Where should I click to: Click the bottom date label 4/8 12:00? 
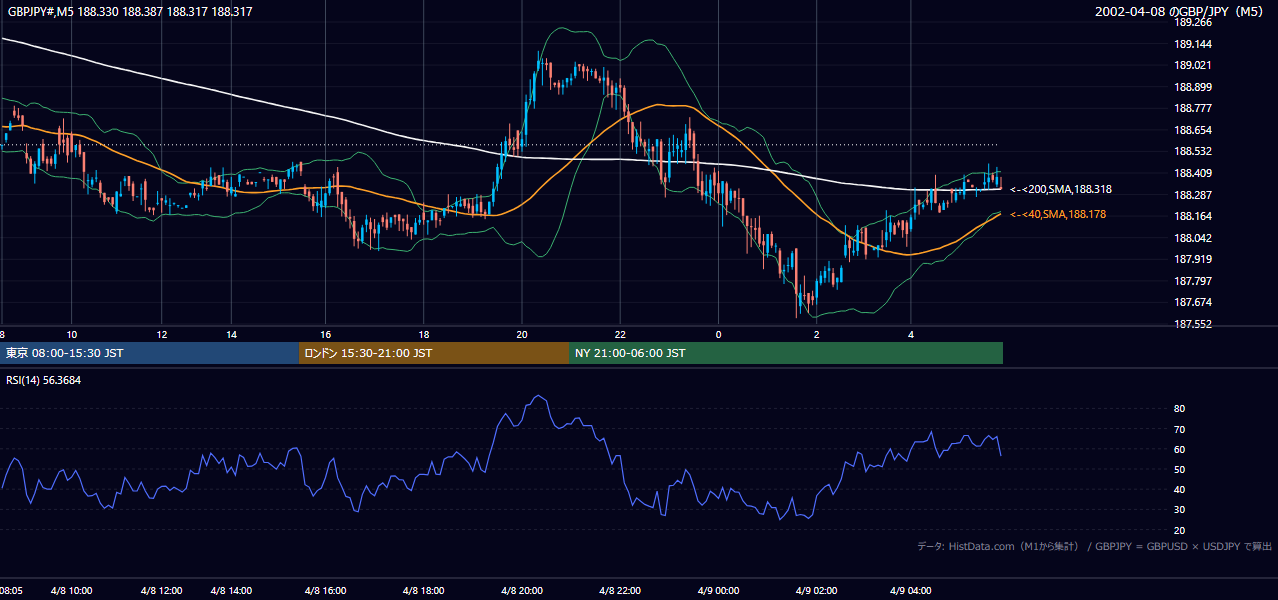[x=162, y=591]
